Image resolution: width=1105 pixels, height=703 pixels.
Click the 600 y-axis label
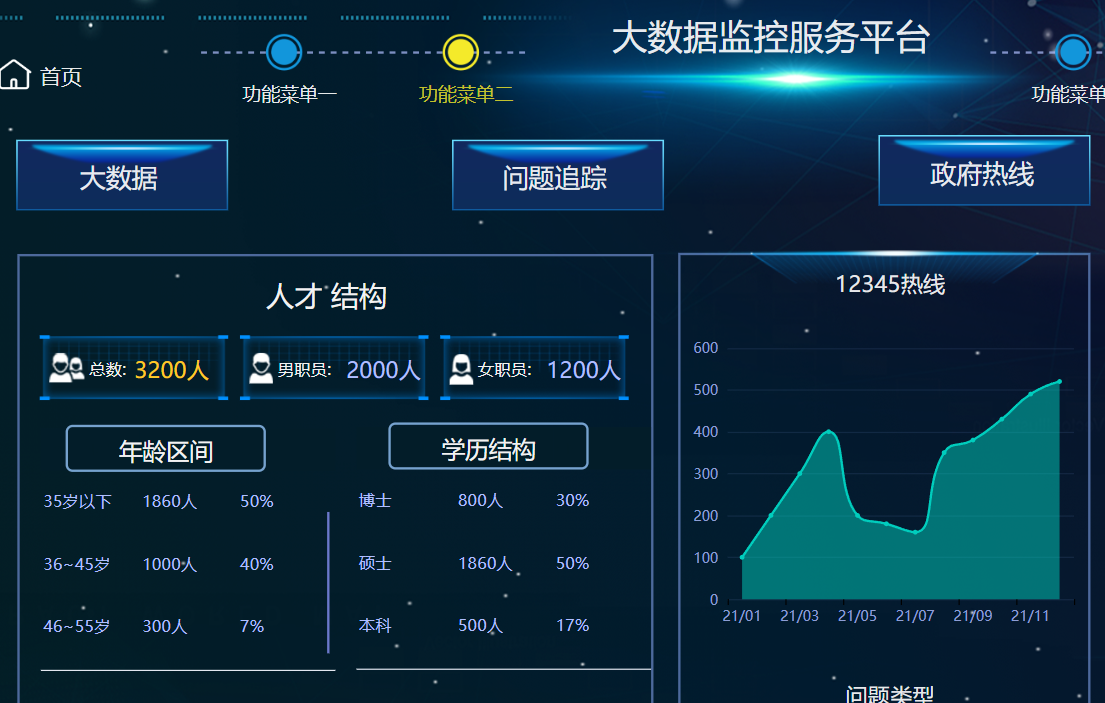[x=705, y=348]
